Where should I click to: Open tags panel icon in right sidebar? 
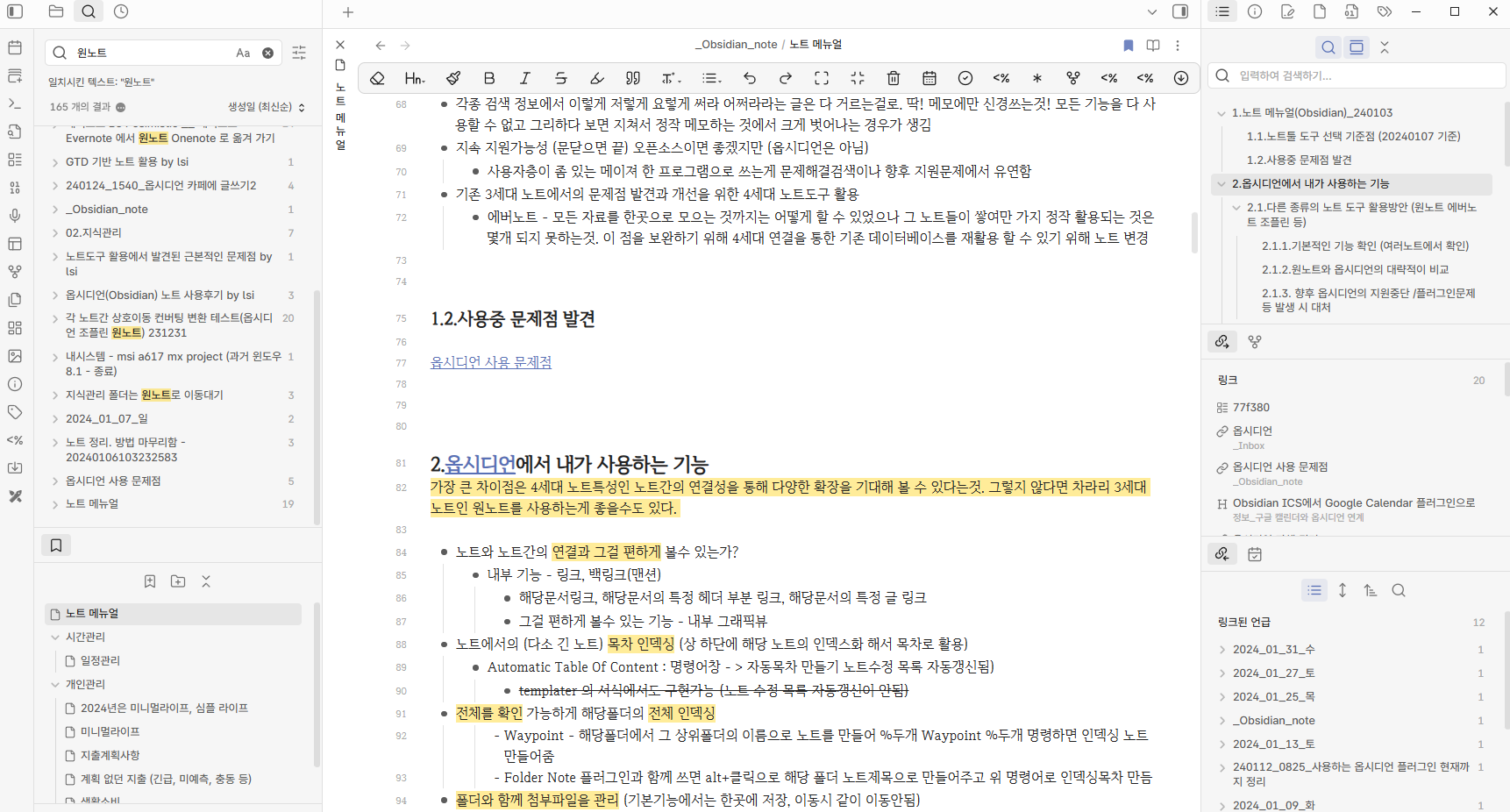click(1384, 11)
